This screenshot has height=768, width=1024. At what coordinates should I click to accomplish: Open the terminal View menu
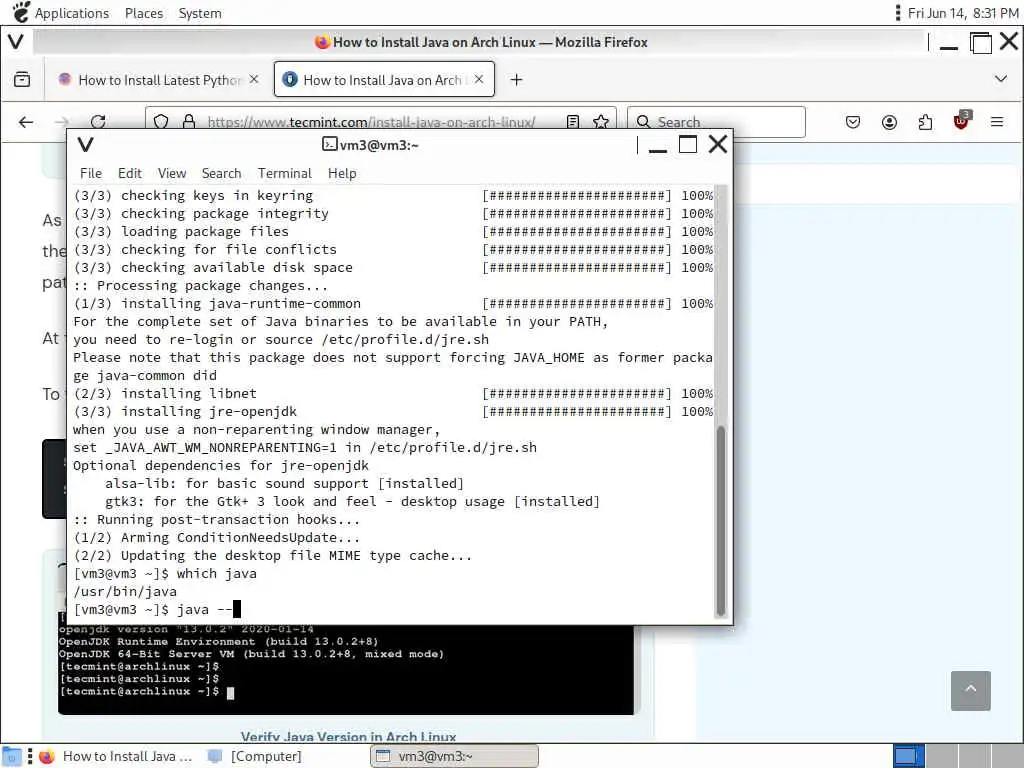(x=172, y=173)
